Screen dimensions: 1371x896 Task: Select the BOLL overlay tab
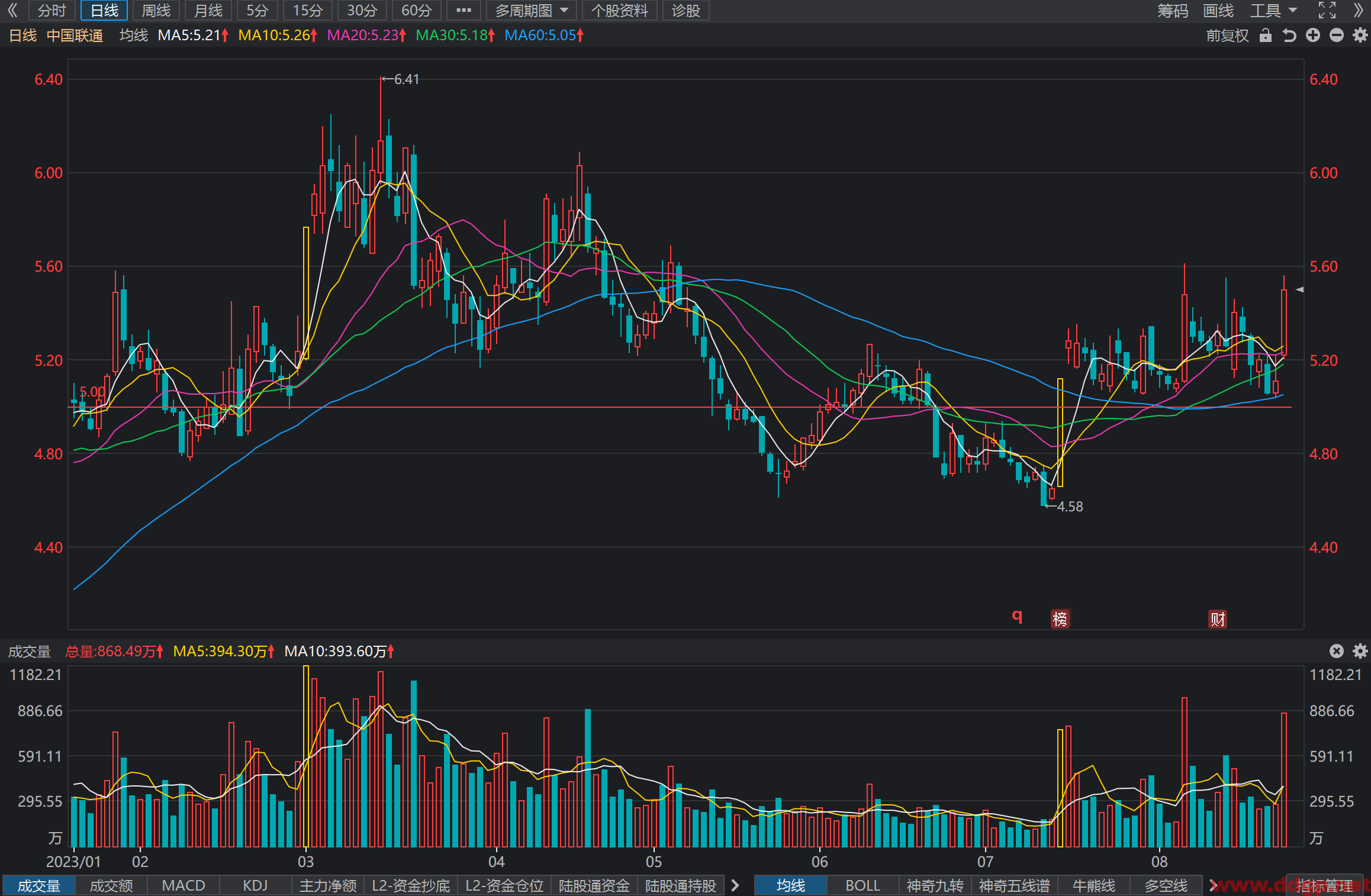[862, 885]
